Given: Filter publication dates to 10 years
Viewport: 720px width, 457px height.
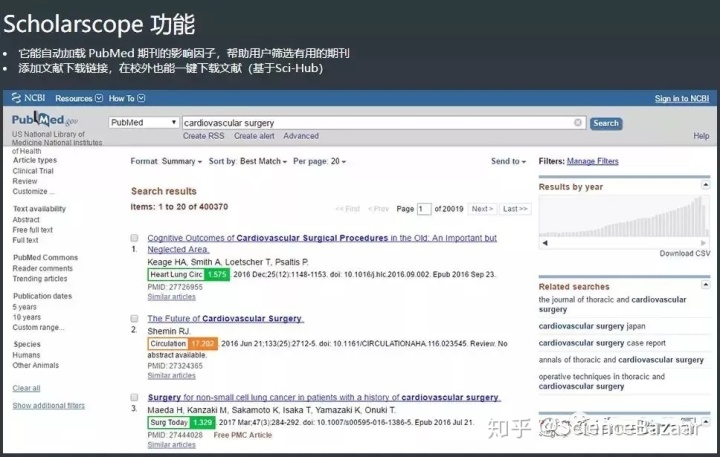Looking at the screenshot, I should 27,317.
